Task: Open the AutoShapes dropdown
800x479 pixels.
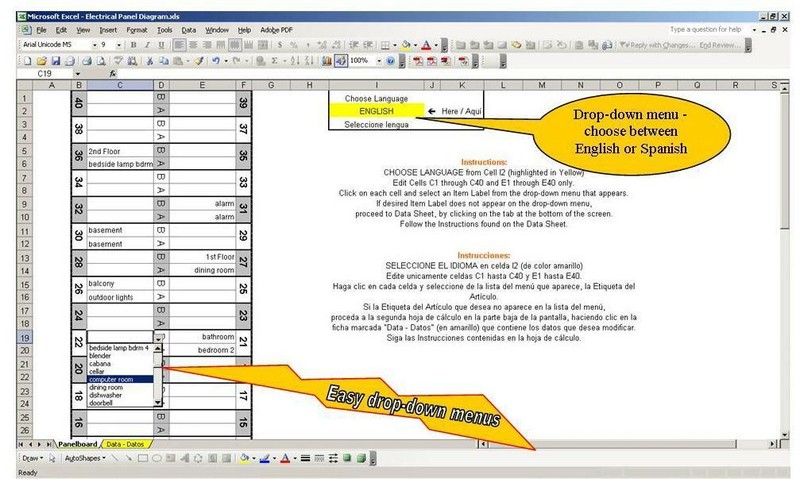Action: click(85, 459)
